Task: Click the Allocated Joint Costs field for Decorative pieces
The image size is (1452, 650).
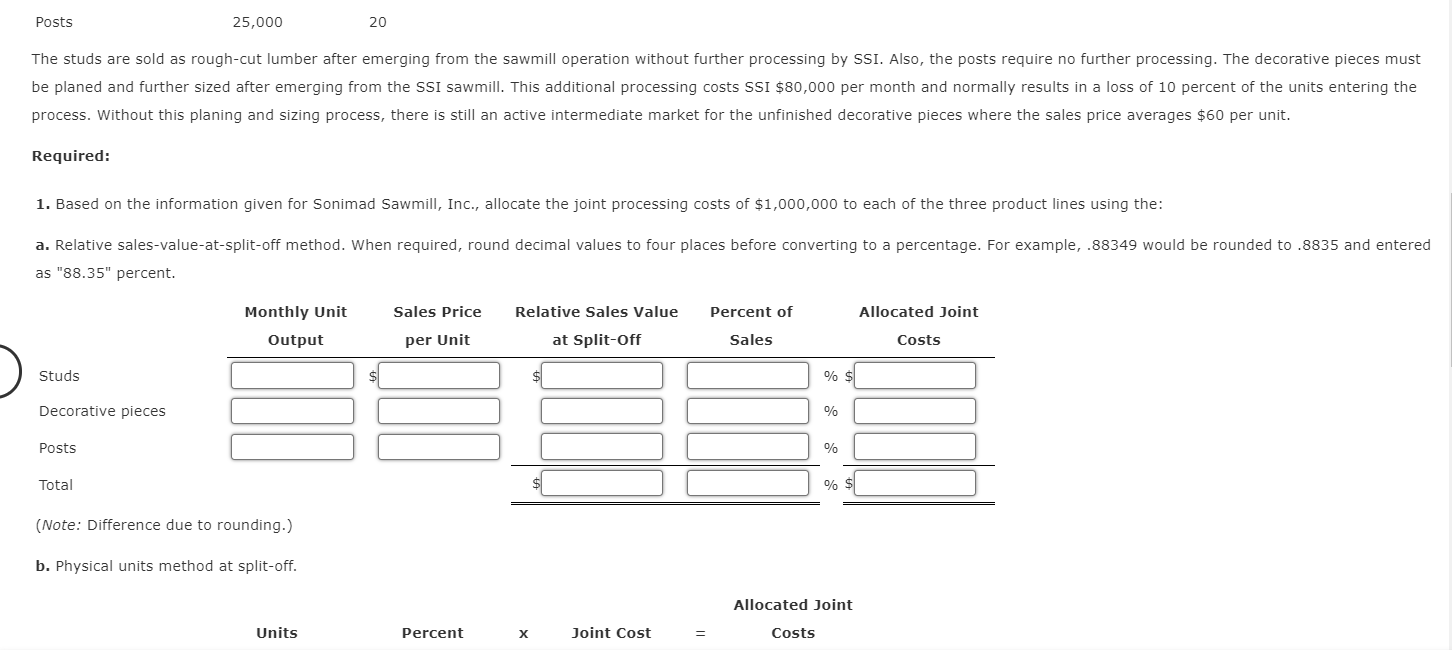Action: tap(914, 410)
